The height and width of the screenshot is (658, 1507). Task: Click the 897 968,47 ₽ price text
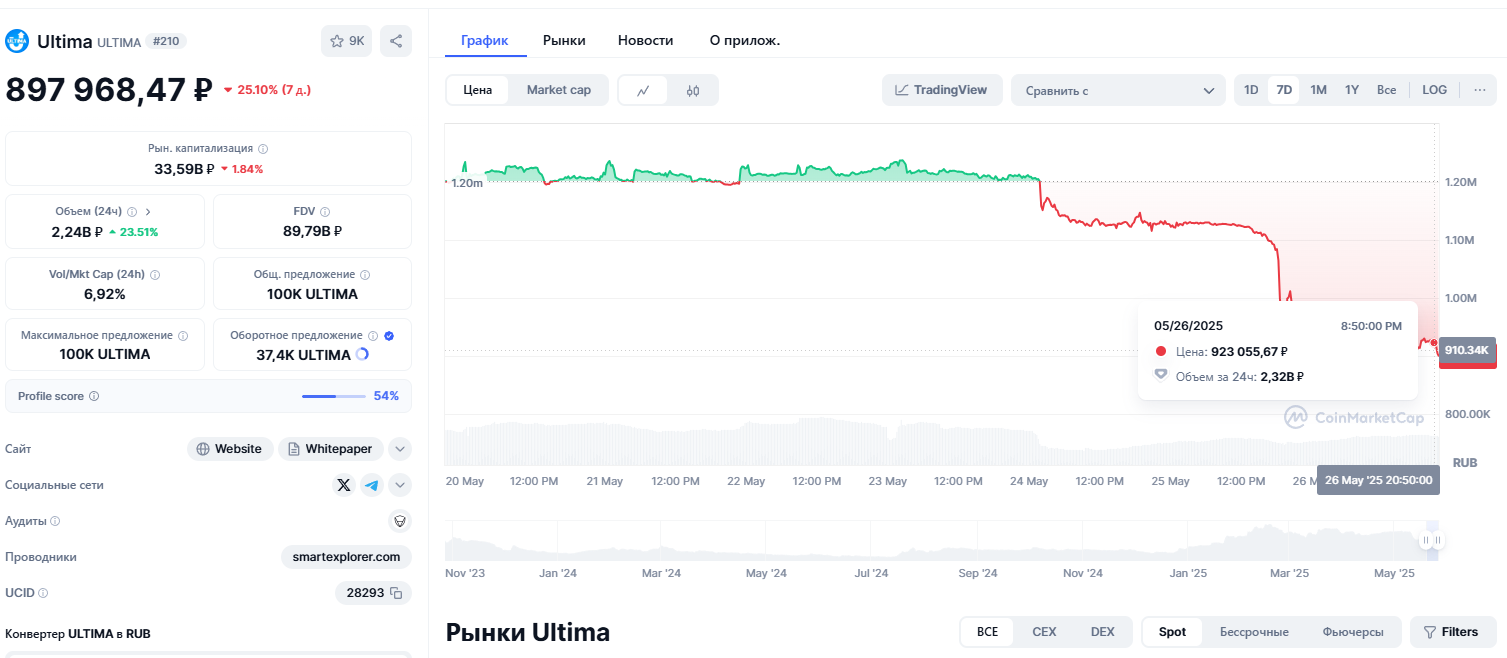109,90
